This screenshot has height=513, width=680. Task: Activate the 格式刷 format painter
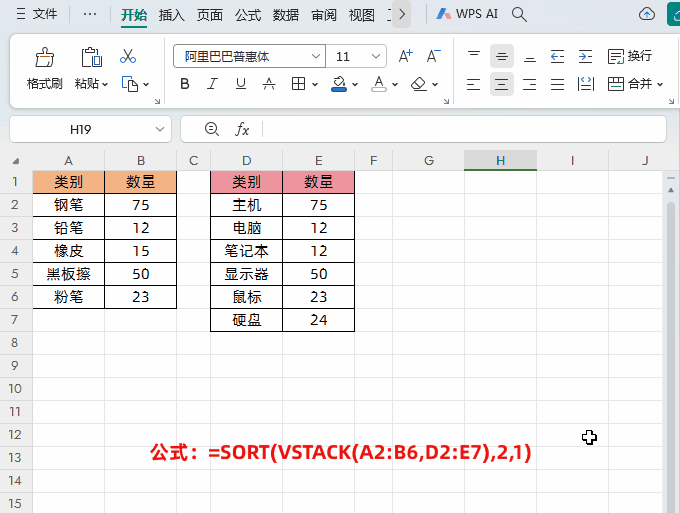(45, 69)
